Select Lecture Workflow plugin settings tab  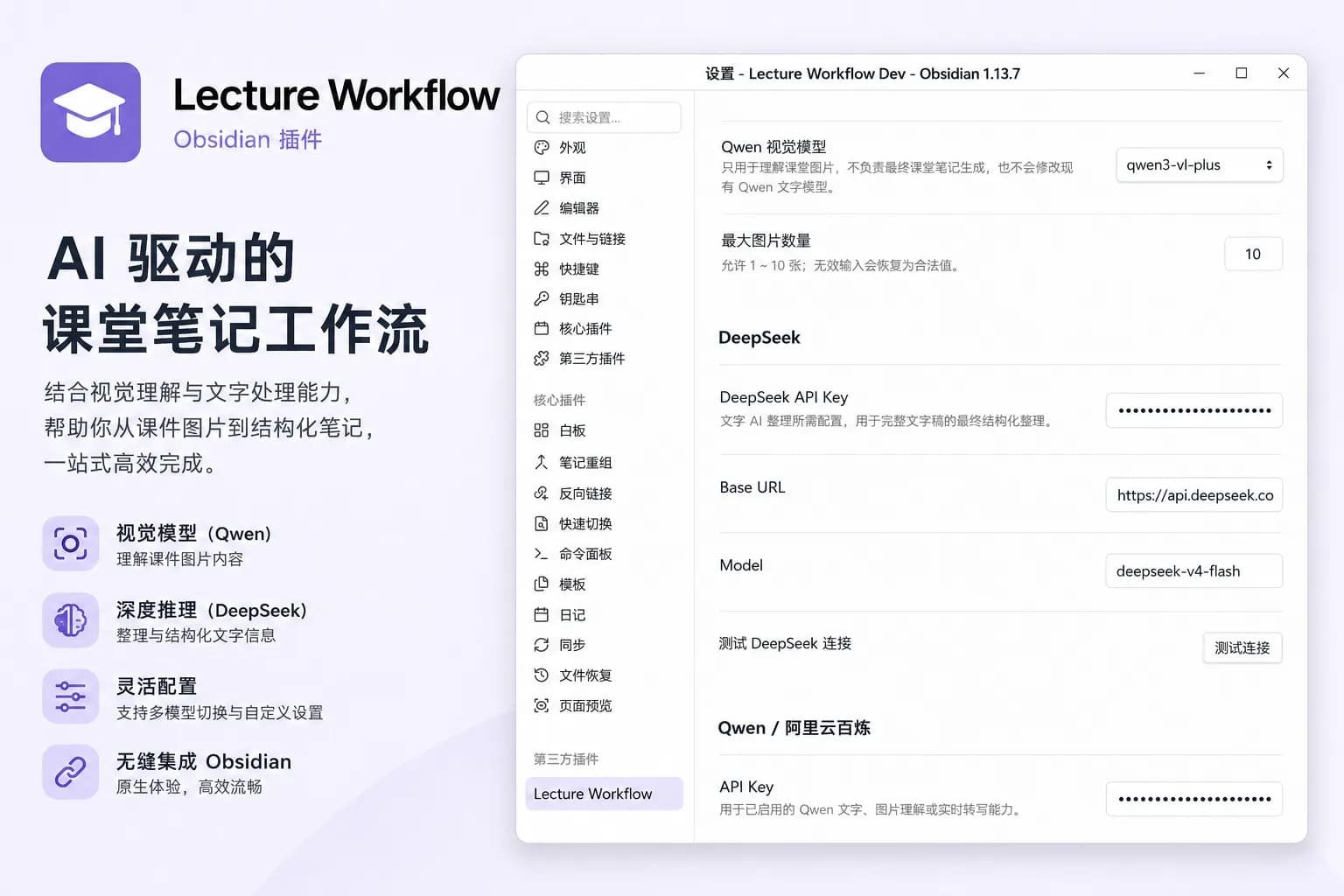[x=604, y=794]
